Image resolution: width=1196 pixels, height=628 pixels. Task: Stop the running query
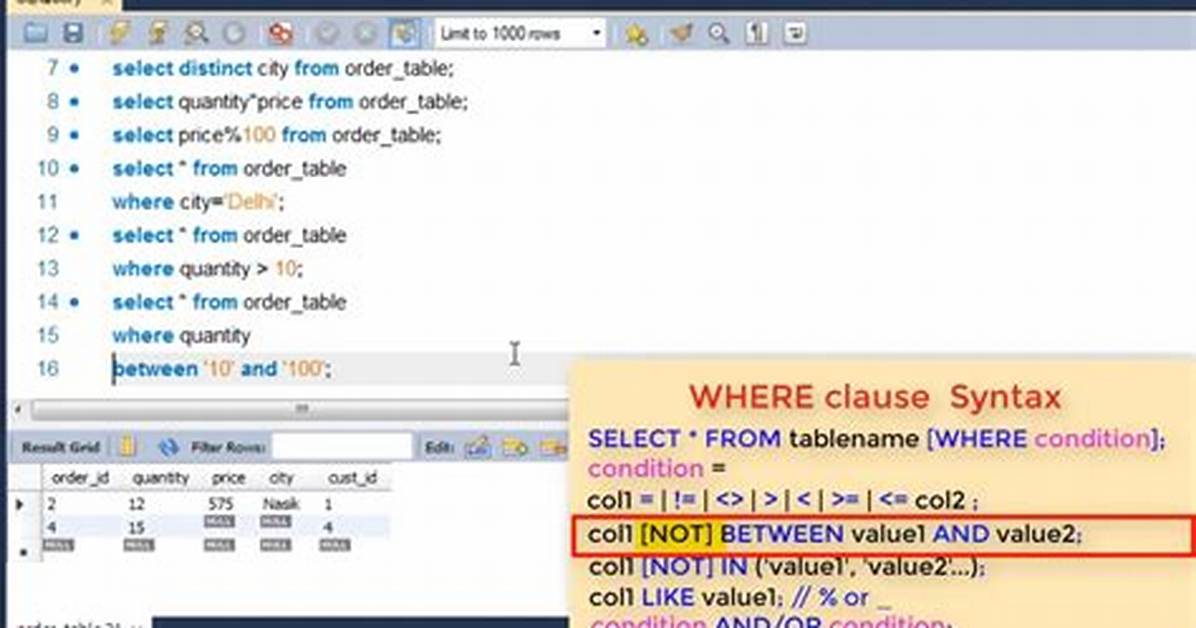click(x=234, y=33)
